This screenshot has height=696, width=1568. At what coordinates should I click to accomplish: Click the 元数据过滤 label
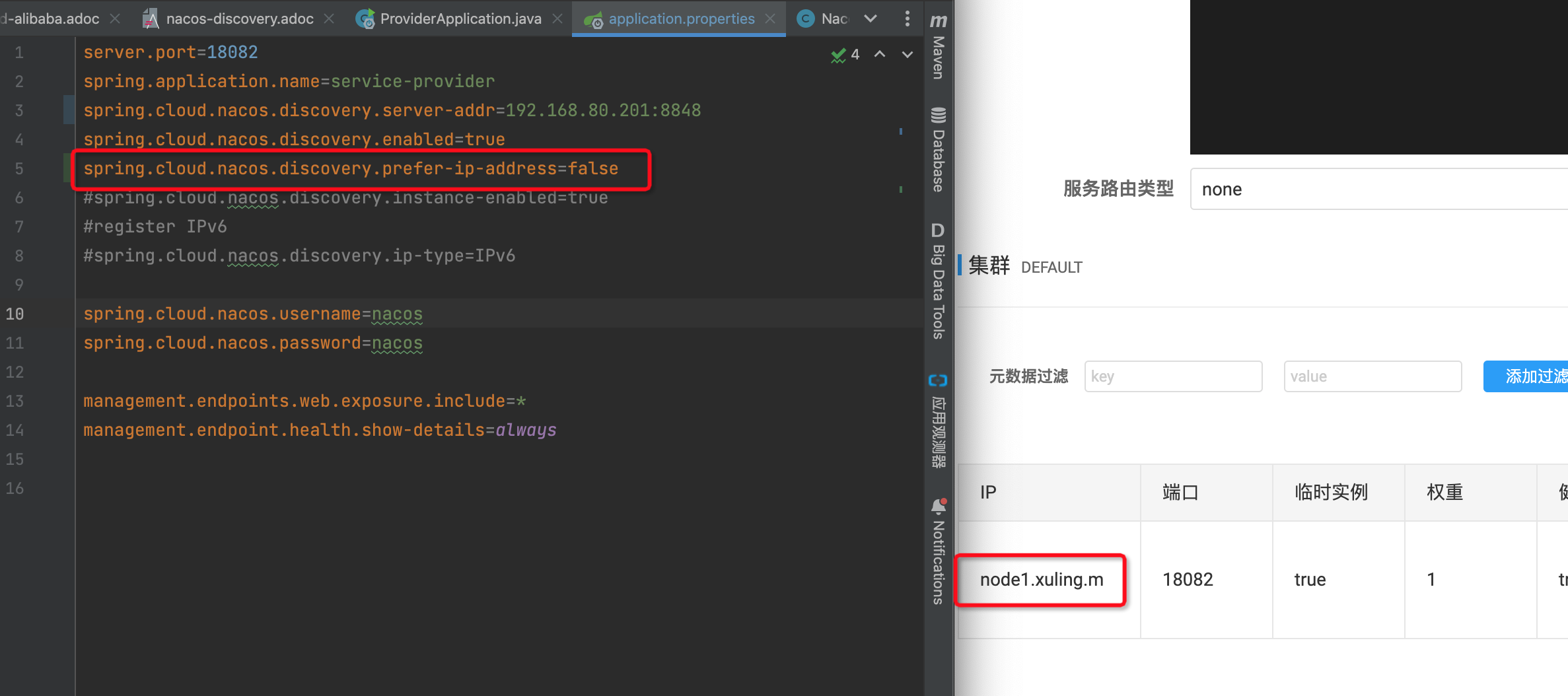[1028, 376]
